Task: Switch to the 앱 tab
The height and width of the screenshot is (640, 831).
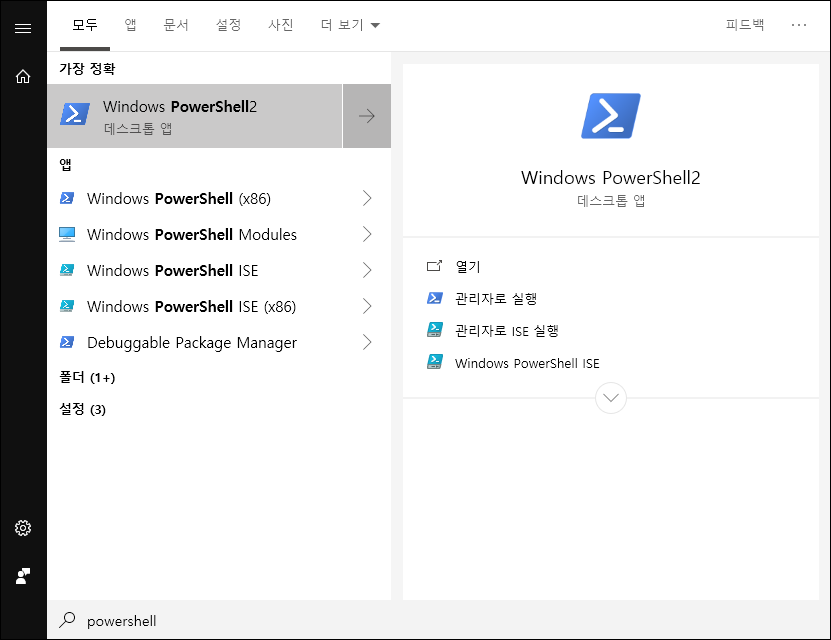Action: (x=130, y=25)
